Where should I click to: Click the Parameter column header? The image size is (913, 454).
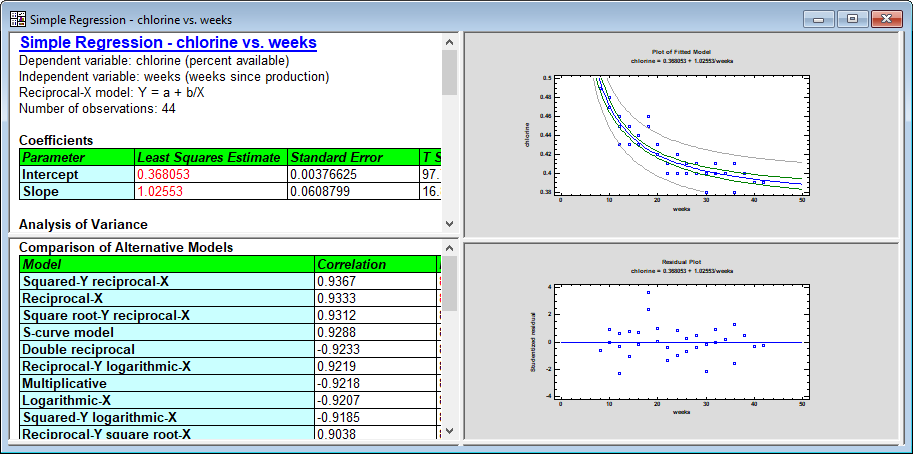click(75, 157)
